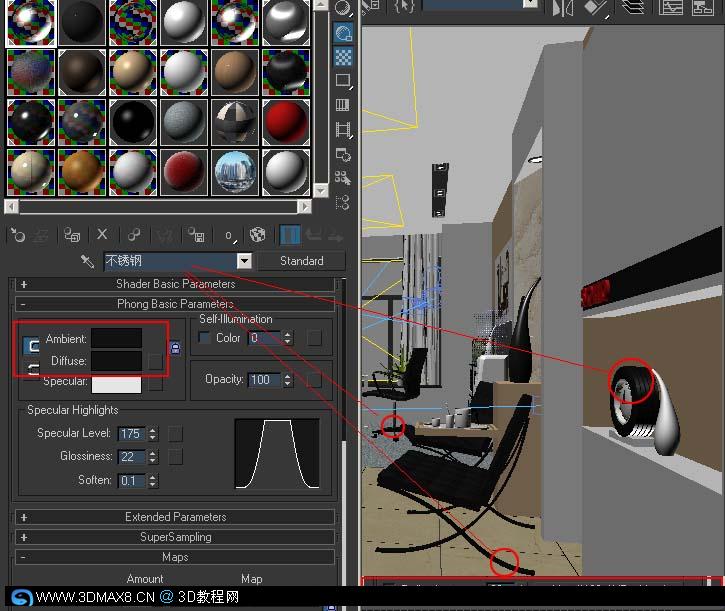Screen dimensions: 725x611
Task: Click sample slots scroll down arrow
Action: click(x=320, y=190)
